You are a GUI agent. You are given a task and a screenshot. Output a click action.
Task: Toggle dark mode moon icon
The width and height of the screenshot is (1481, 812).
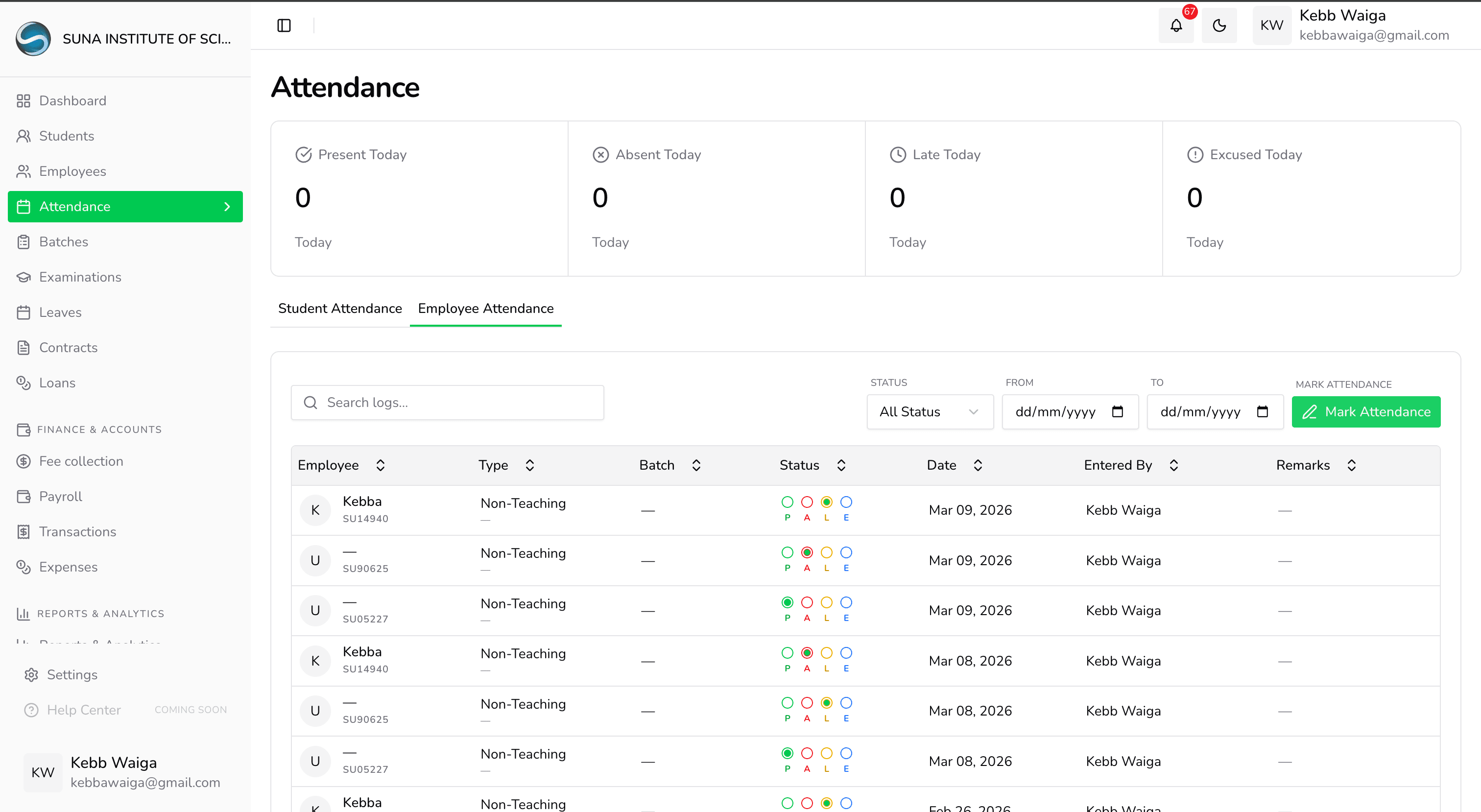[x=1219, y=25]
